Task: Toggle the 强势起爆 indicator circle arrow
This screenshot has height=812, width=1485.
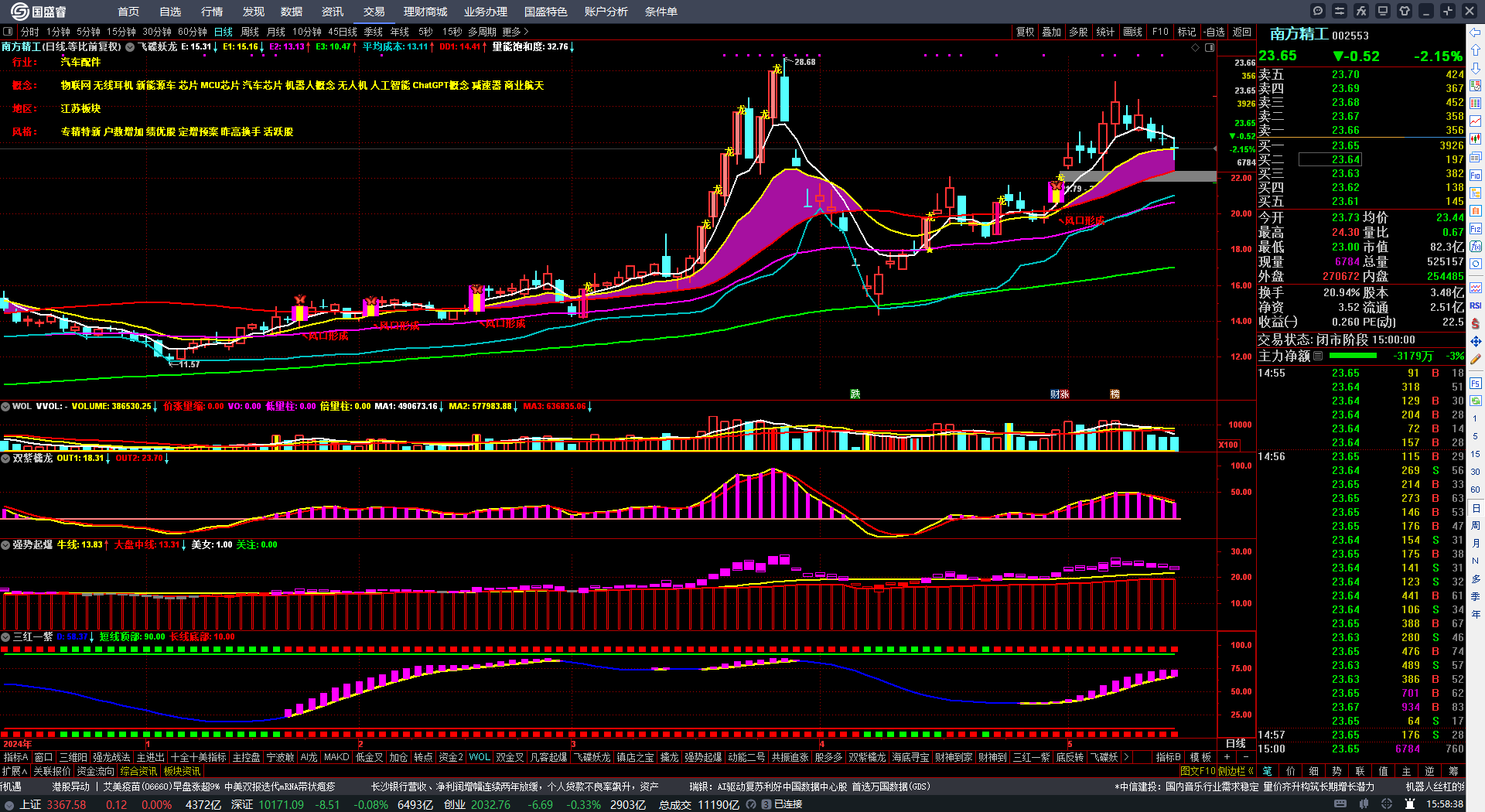Action: [x=5, y=544]
